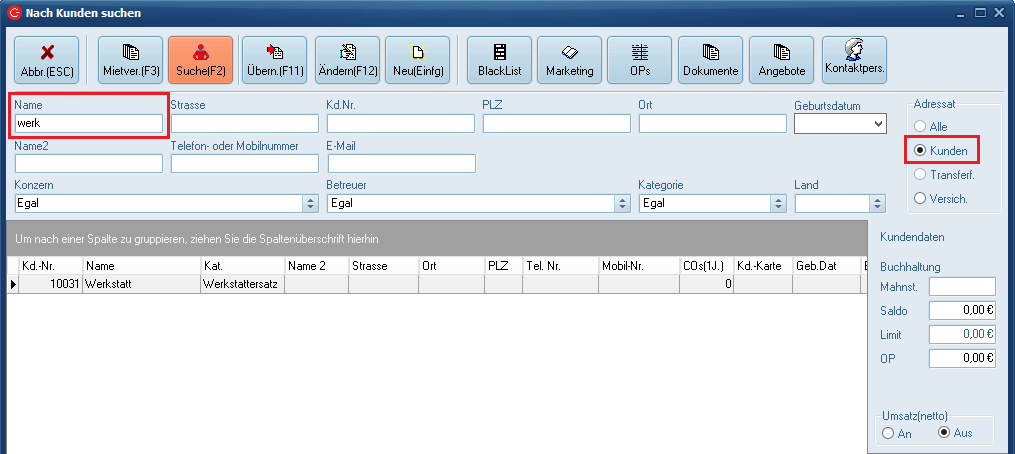Viewport: 1015px width, 454px height.
Task: Click into the E-Mail input field
Action: [x=401, y=163]
